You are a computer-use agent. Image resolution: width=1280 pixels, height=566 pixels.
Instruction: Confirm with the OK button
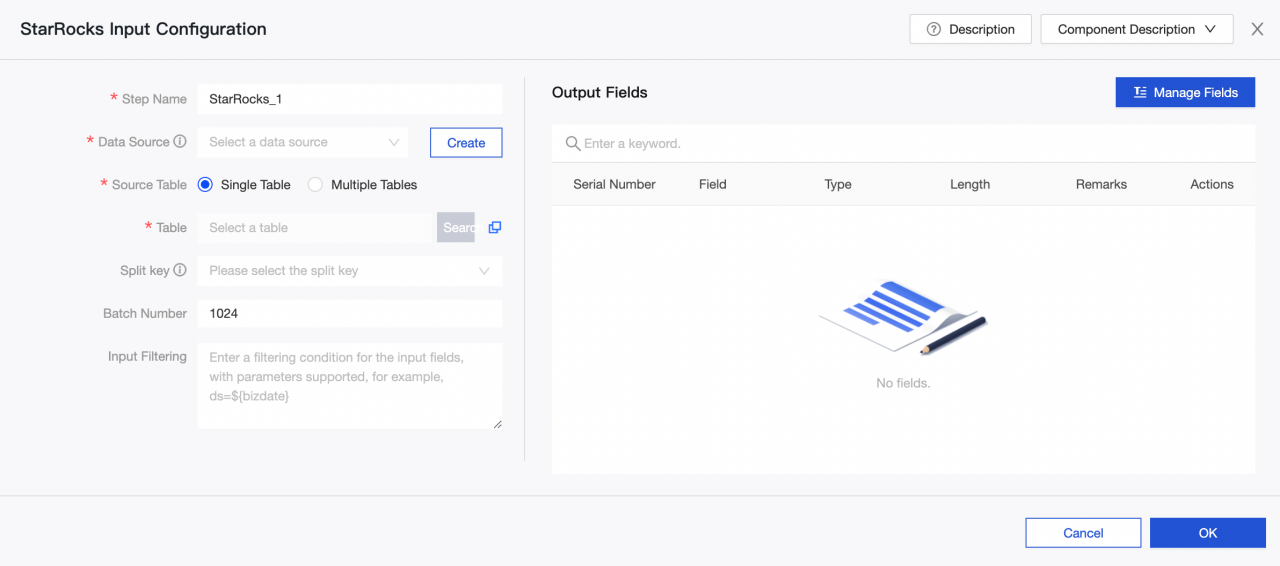point(1207,533)
